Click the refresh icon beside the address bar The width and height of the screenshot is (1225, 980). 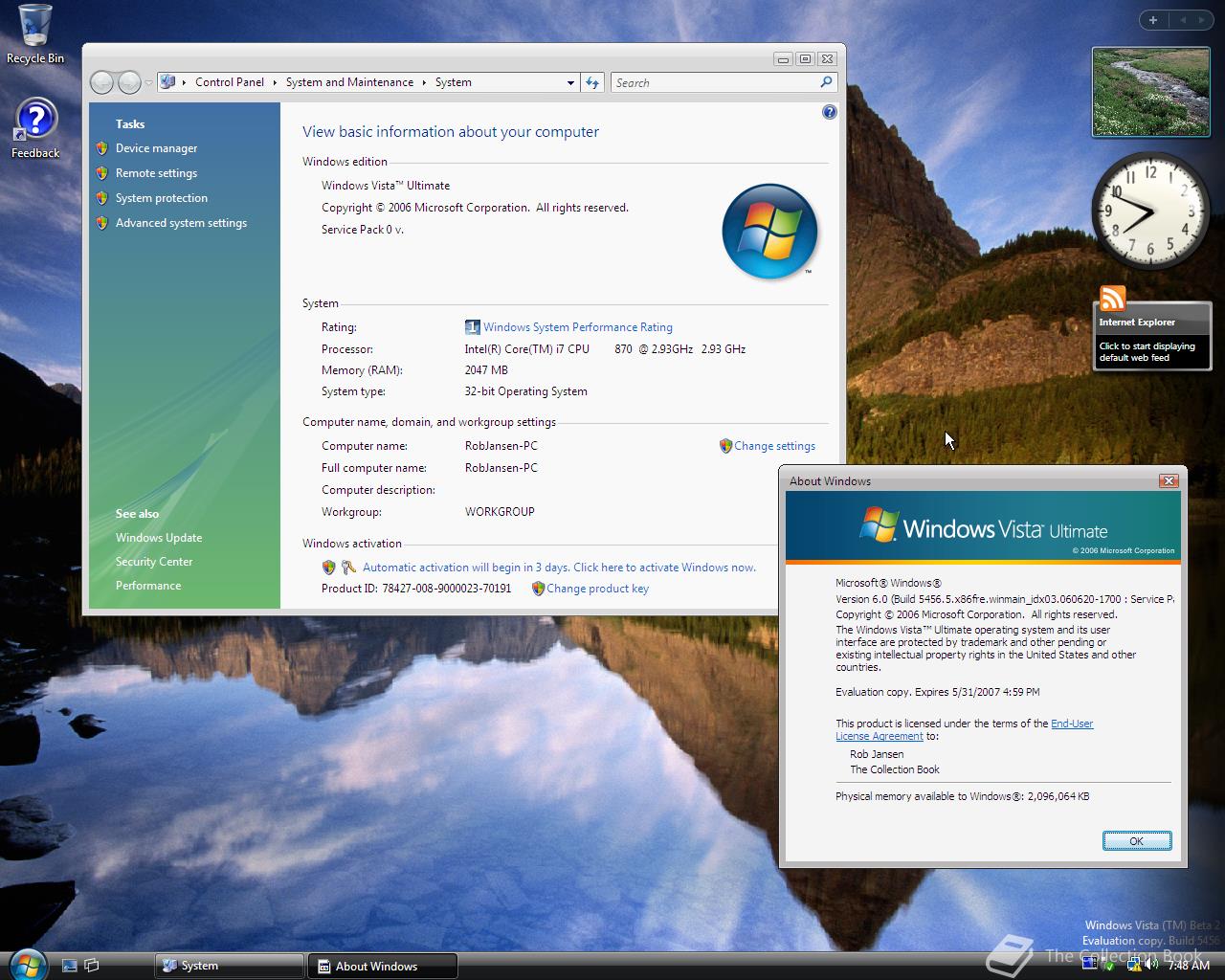point(591,82)
